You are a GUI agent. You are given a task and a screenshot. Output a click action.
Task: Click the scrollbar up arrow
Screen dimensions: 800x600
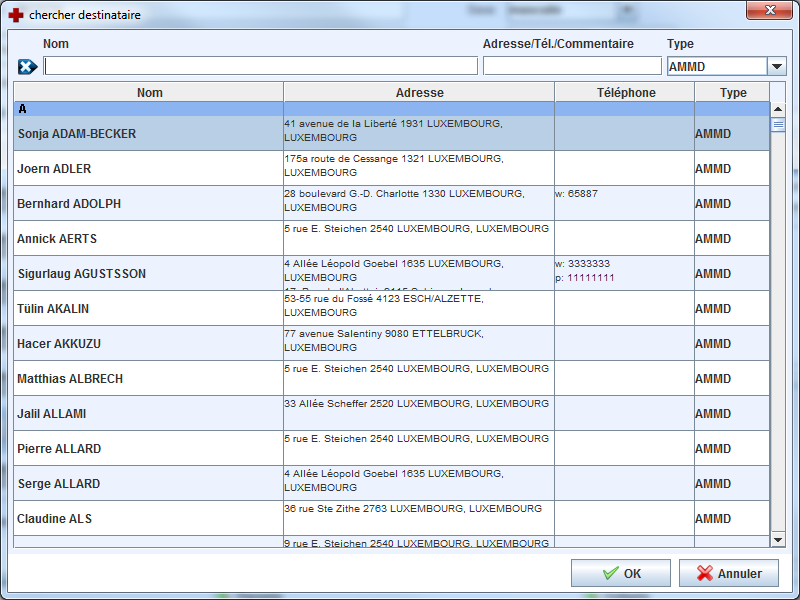pos(778,108)
